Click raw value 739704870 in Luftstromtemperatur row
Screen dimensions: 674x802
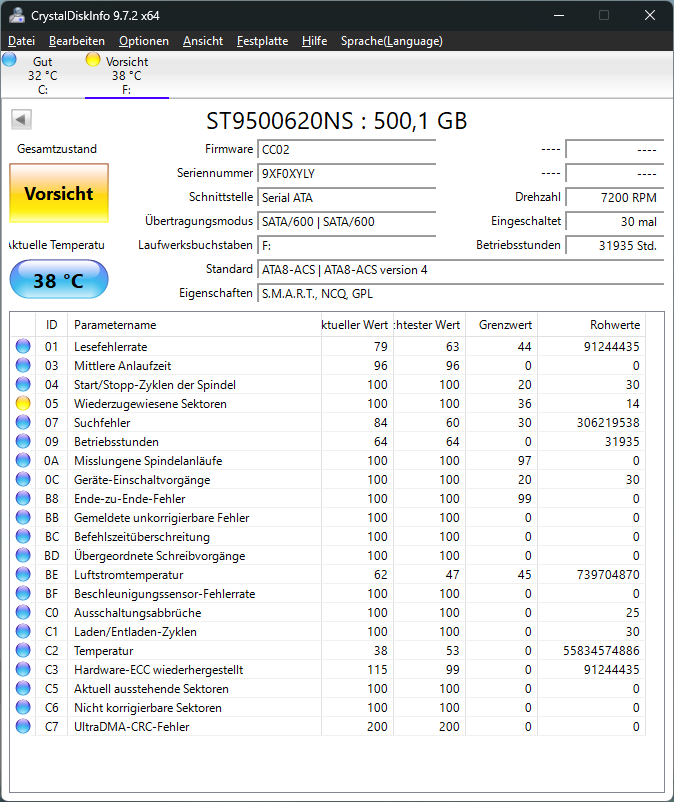tap(608, 575)
